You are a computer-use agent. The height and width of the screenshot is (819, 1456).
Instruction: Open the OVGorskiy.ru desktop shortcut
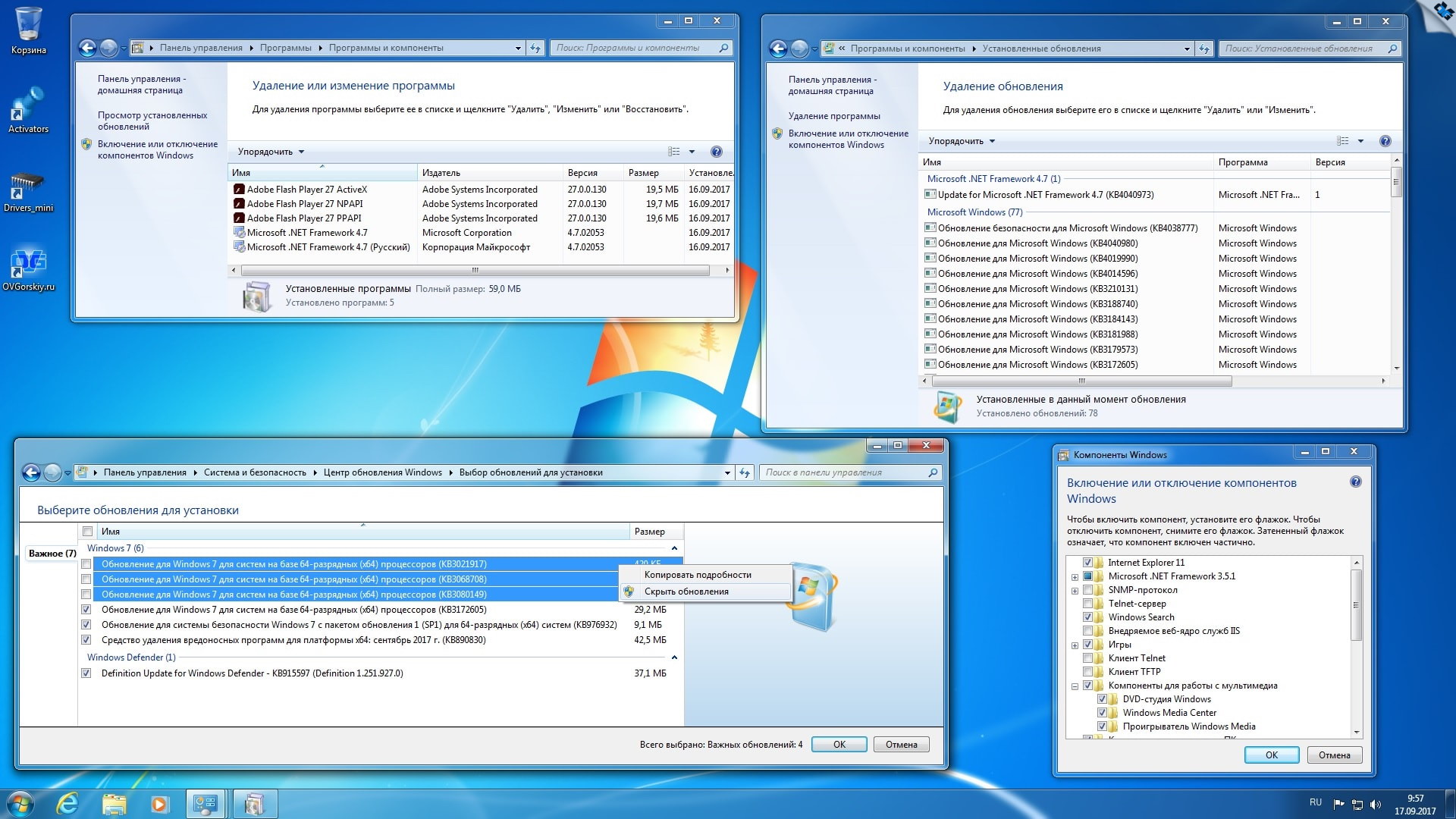[28, 265]
